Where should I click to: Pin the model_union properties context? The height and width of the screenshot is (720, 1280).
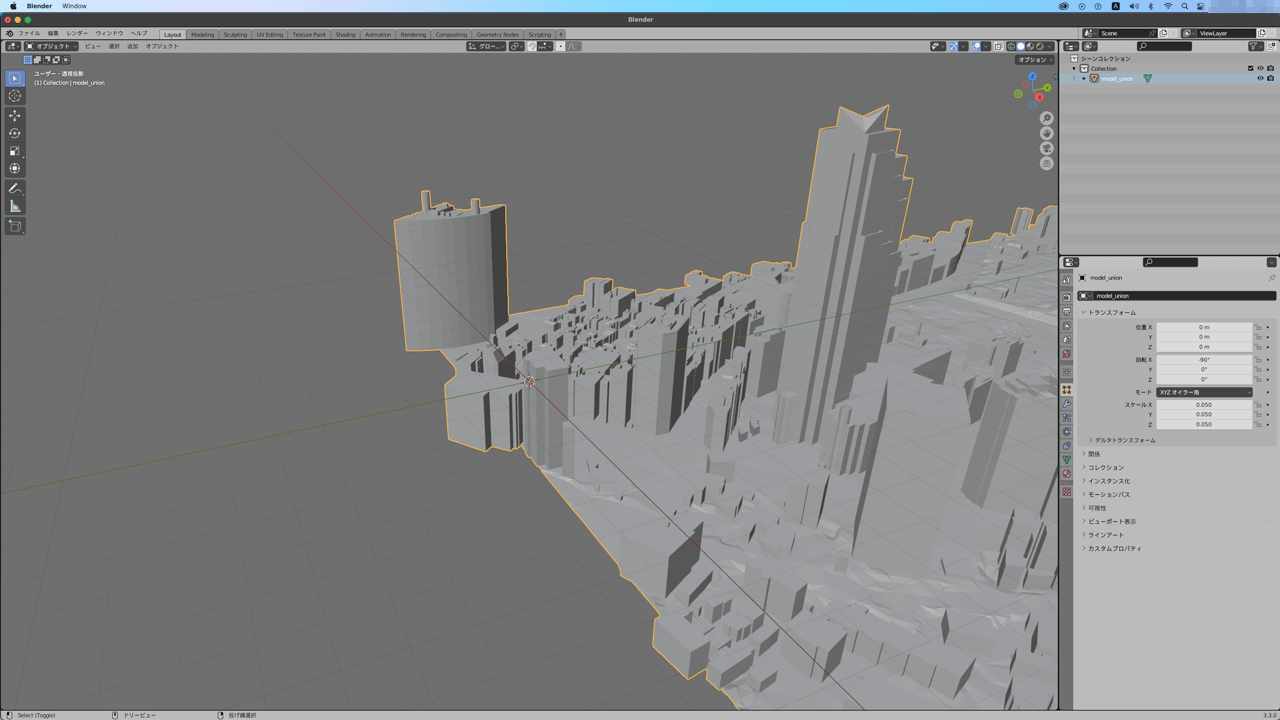[x=1272, y=278]
